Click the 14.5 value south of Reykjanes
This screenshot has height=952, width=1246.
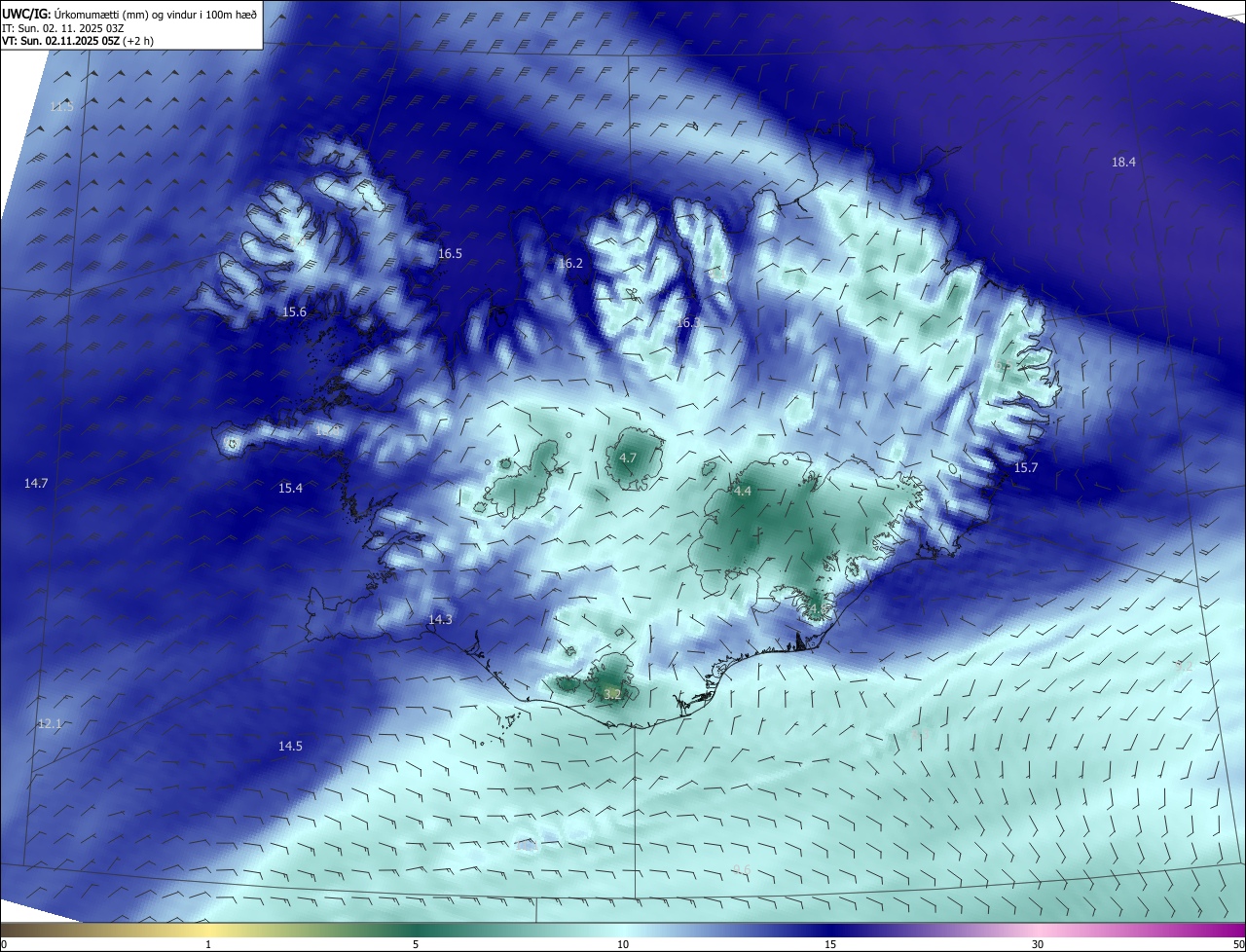[x=290, y=746]
